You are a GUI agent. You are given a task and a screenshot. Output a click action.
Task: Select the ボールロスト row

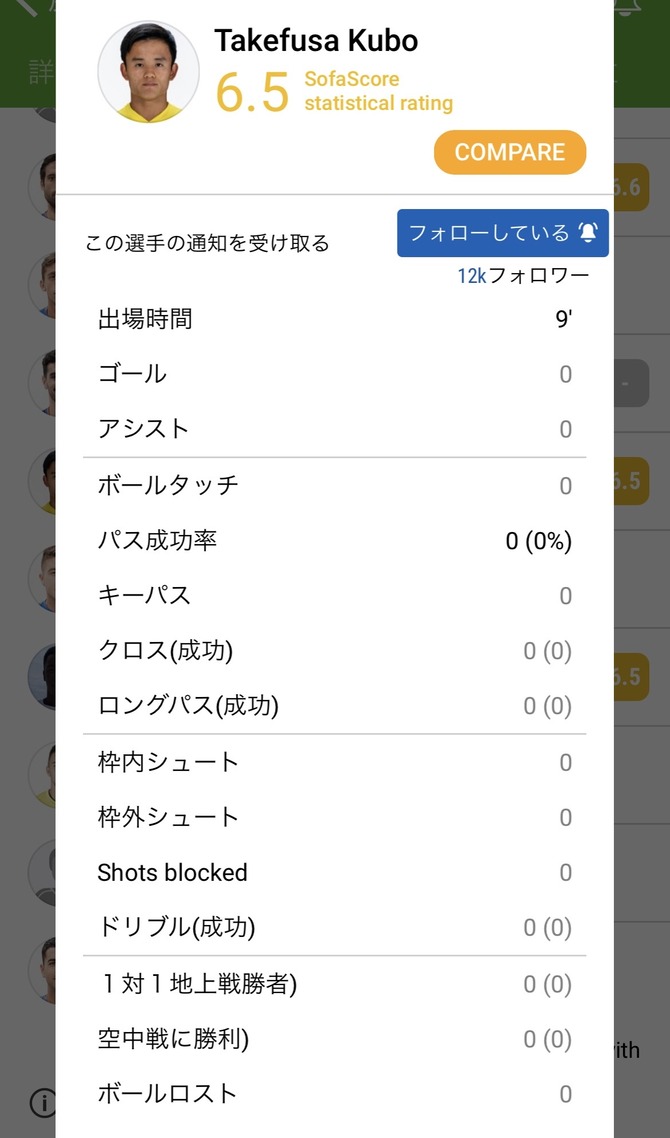[x=335, y=1093]
